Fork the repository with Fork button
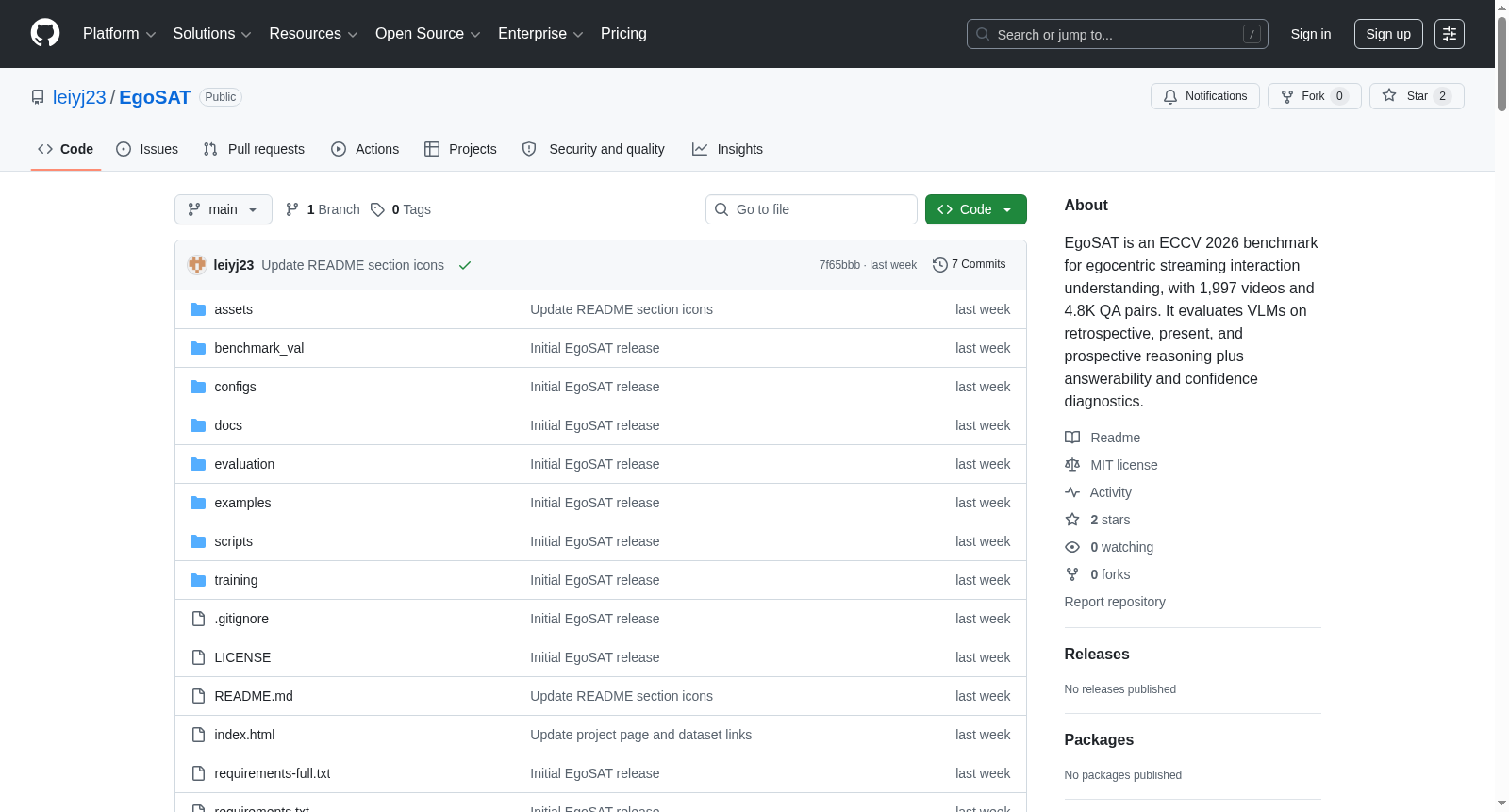Viewport: 1509px width, 812px height. (1315, 96)
